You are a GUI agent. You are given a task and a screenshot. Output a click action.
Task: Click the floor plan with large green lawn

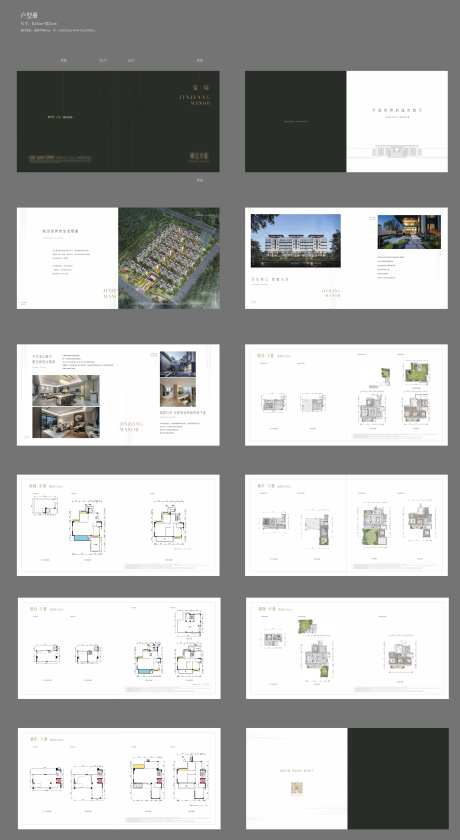[374, 527]
